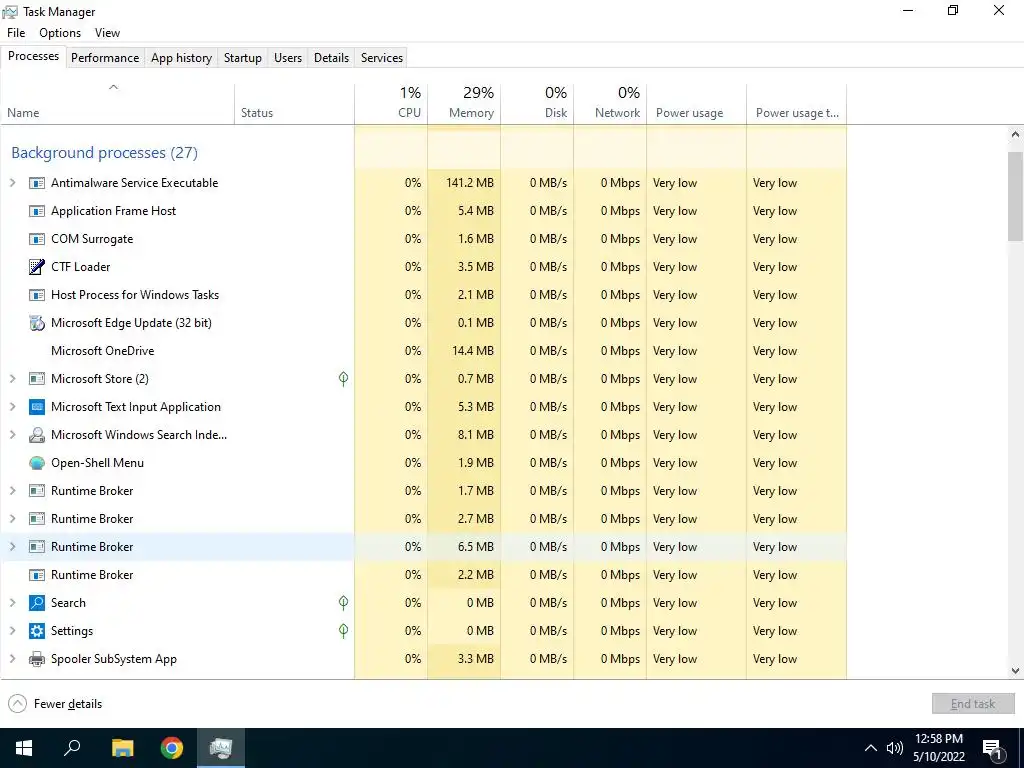The height and width of the screenshot is (768, 1024).
Task: Sort by the Memory column header
Action: tap(464, 104)
